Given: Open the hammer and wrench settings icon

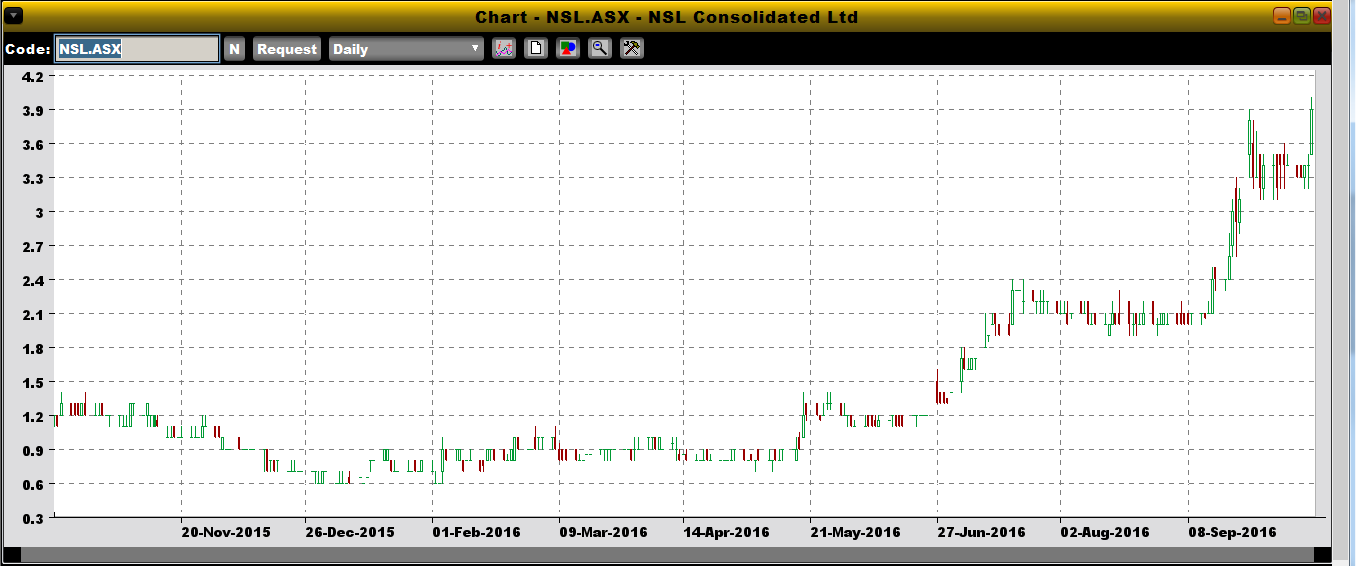Looking at the screenshot, I should (632, 48).
